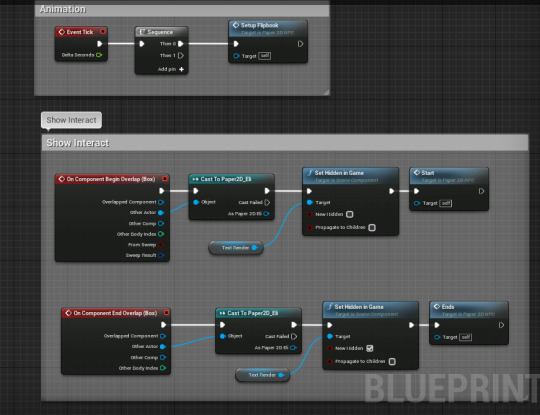The width and height of the screenshot is (540, 415).
Task: Click the self field on Start node
Action: pyautogui.click(x=446, y=203)
